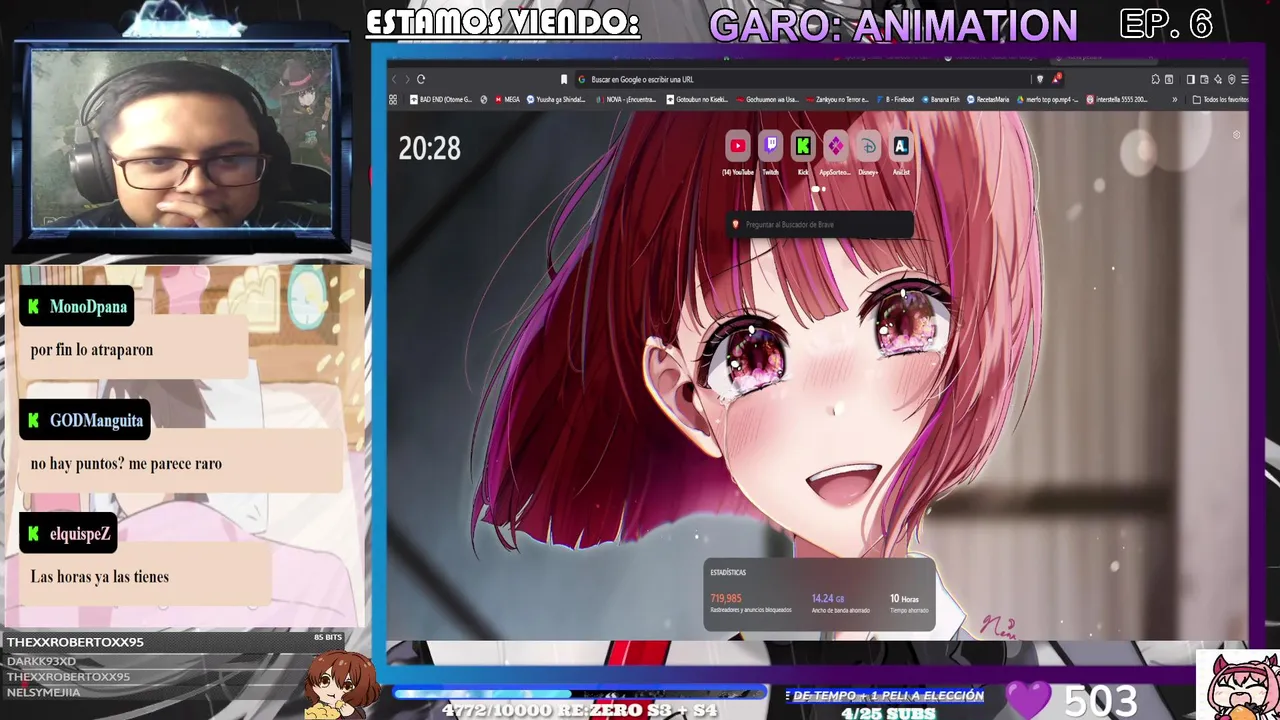The image size is (1280, 720).
Task: Click the Re:Zero goal progress bar
Action: click(580, 693)
